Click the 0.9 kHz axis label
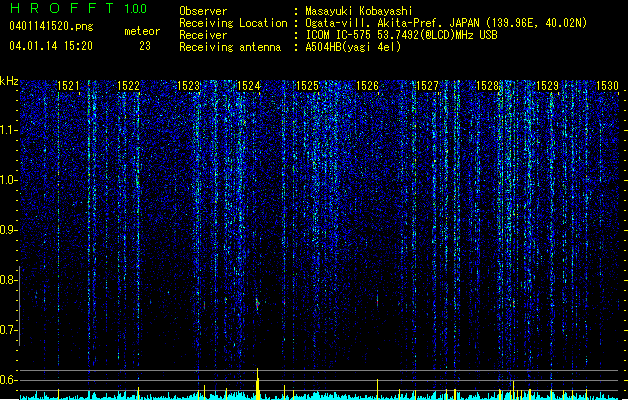The height and width of the screenshot is (400, 629). (x=8, y=230)
